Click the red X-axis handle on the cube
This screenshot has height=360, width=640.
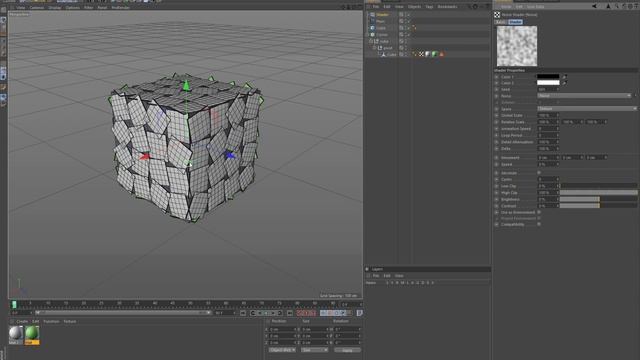tap(144, 156)
